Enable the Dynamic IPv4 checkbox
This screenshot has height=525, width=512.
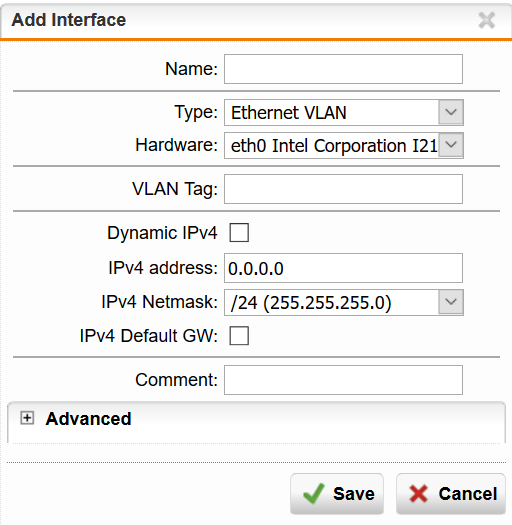pos(239,233)
